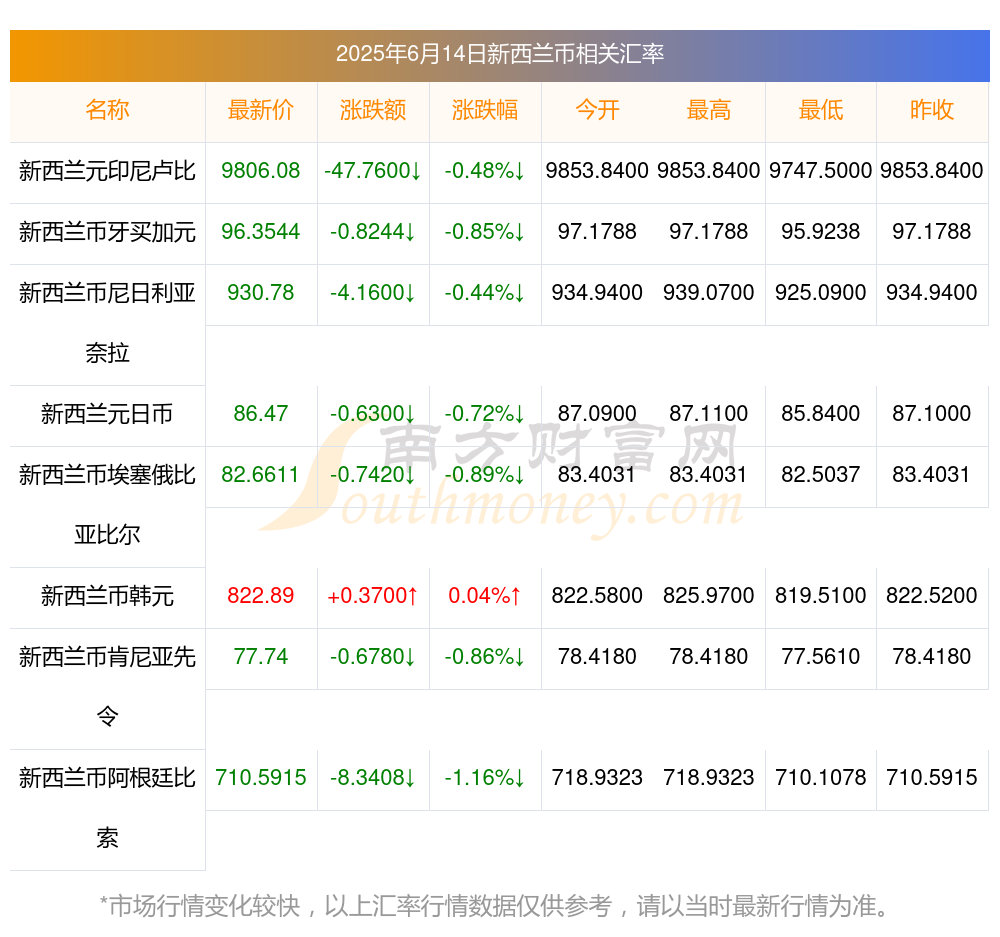The width and height of the screenshot is (1000, 937).
Task: Click the disclaimer footnote text
Action: [x=495, y=906]
